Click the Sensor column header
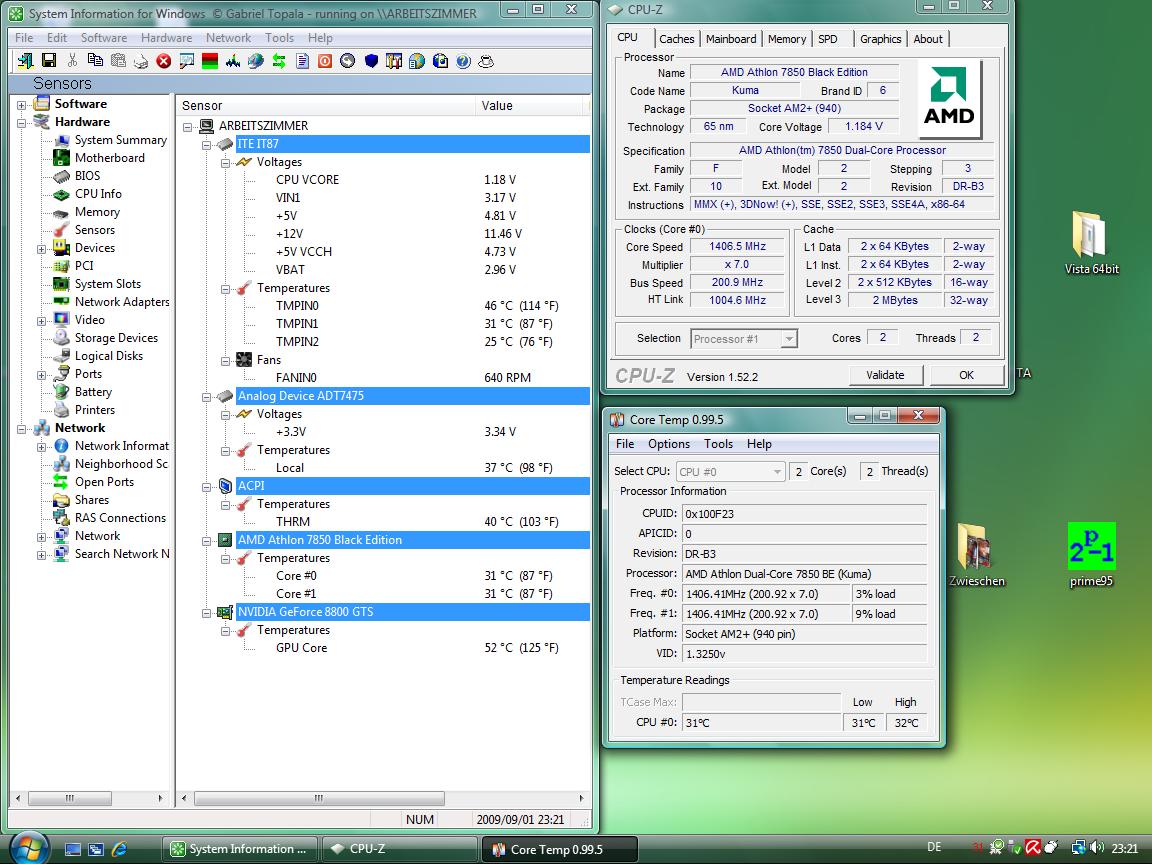Image resolution: width=1152 pixels, height=864 pixels. click(327, 106)
